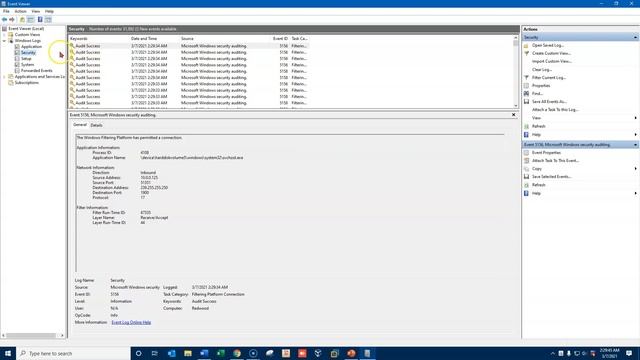Screen dimensions: 640x360
Task: Click Attach Task To This Event
Action: (555, 161)
